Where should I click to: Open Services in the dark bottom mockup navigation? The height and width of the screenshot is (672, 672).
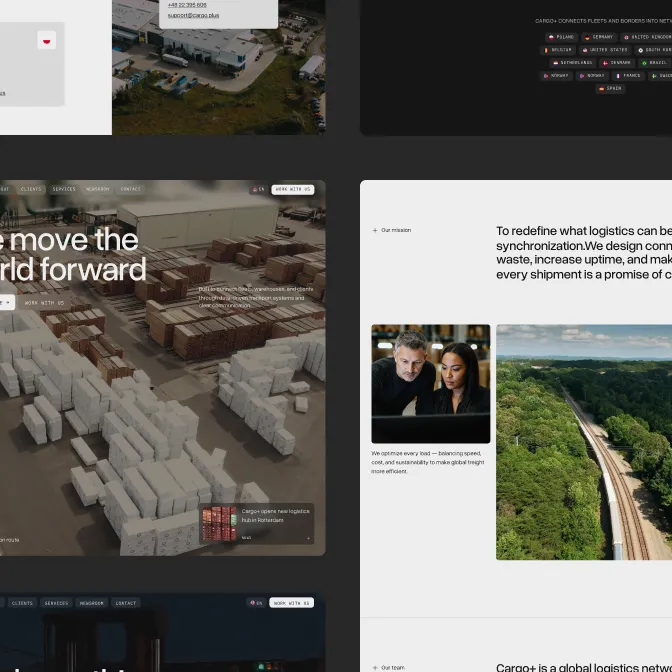point(57,603)
